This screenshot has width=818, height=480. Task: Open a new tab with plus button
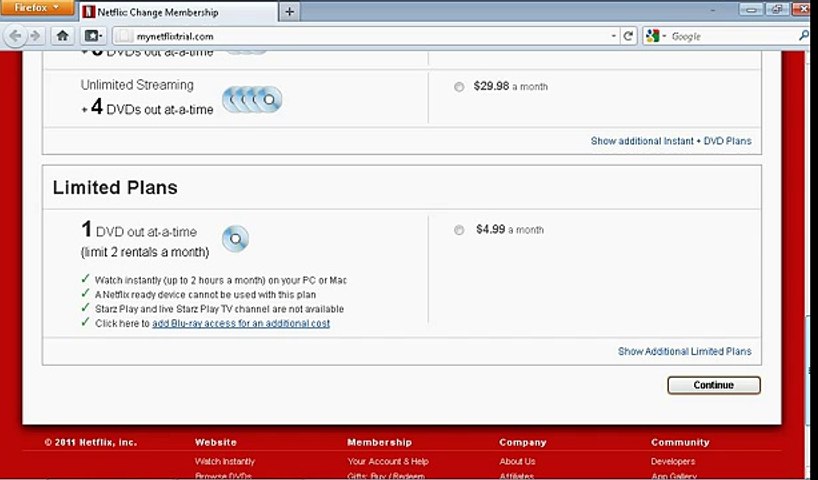[x=290, y=12]
